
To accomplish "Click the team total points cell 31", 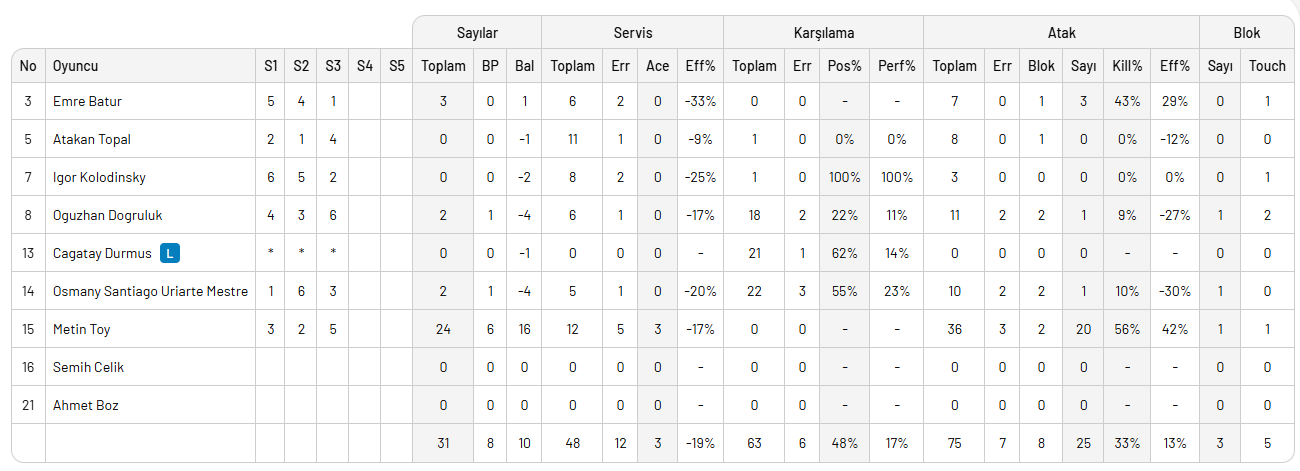I will pyautogui.click(x=443, y=443).
